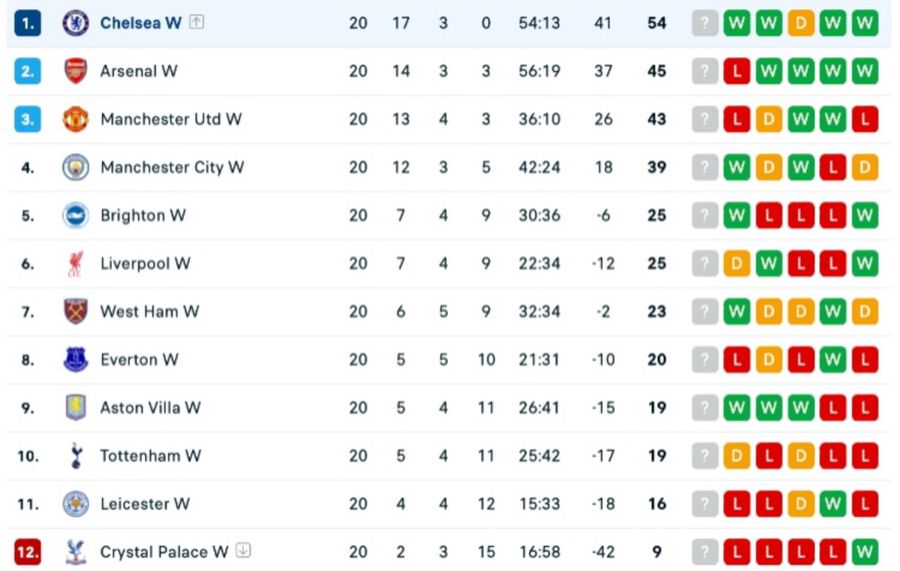The width and height of the screenshot is (900, 571).
Task: Click the Liverpool W club crest
Action: [76, 264]
